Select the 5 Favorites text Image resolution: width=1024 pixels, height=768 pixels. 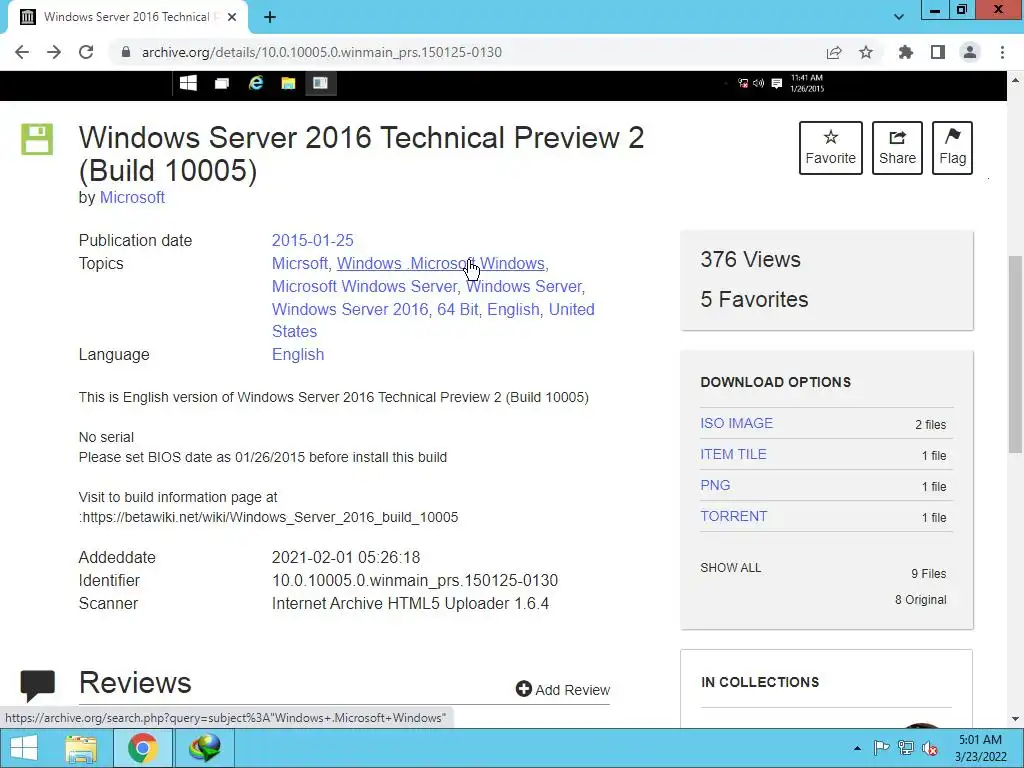(754, 299)
